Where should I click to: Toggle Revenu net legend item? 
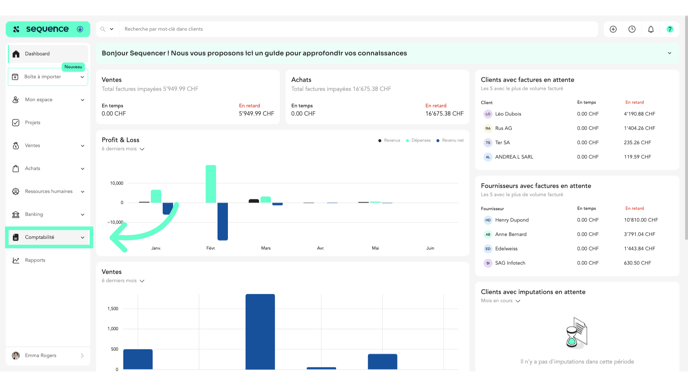coord(450,140)
